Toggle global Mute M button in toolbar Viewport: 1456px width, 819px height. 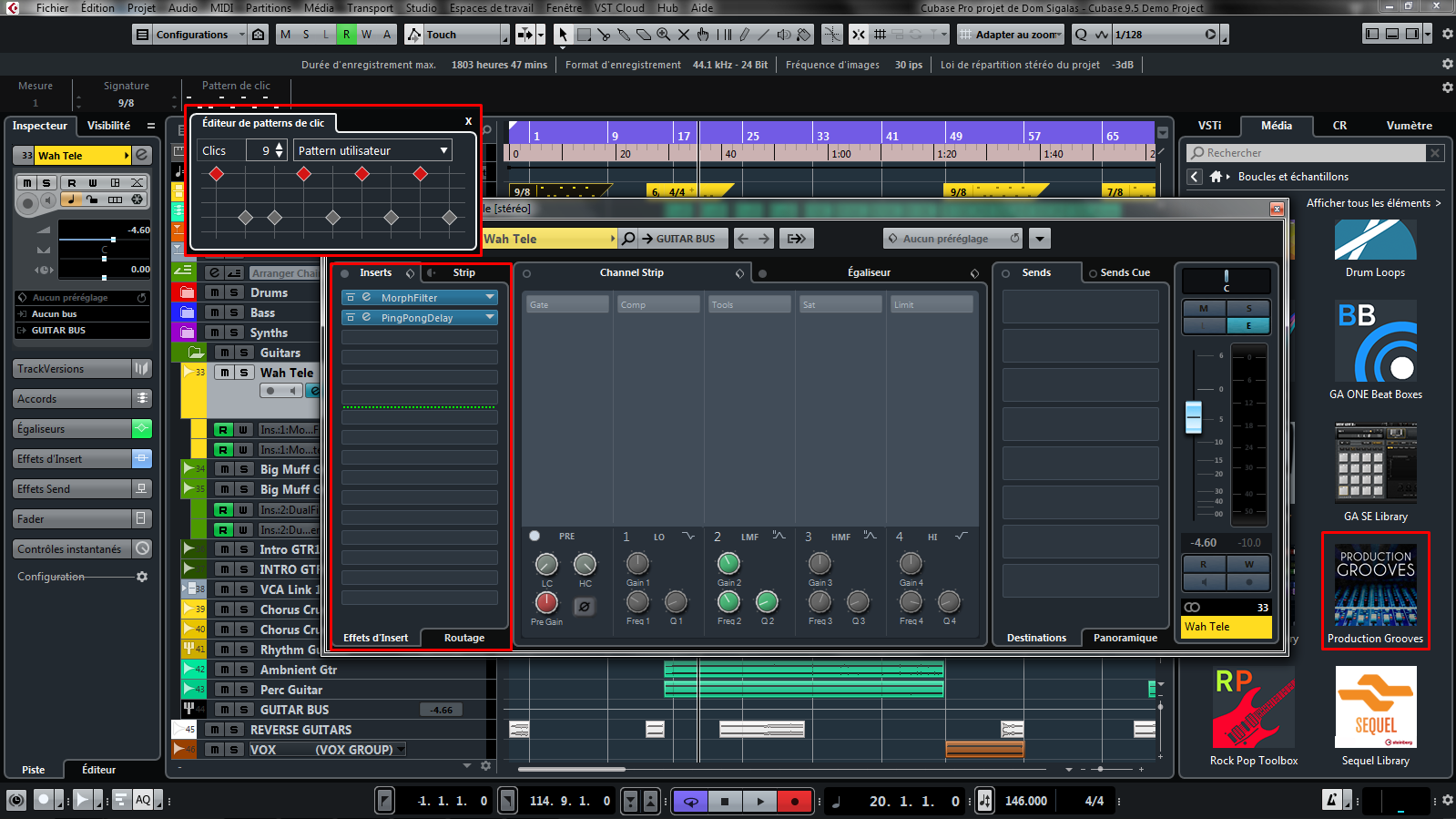tap(286, 35)
